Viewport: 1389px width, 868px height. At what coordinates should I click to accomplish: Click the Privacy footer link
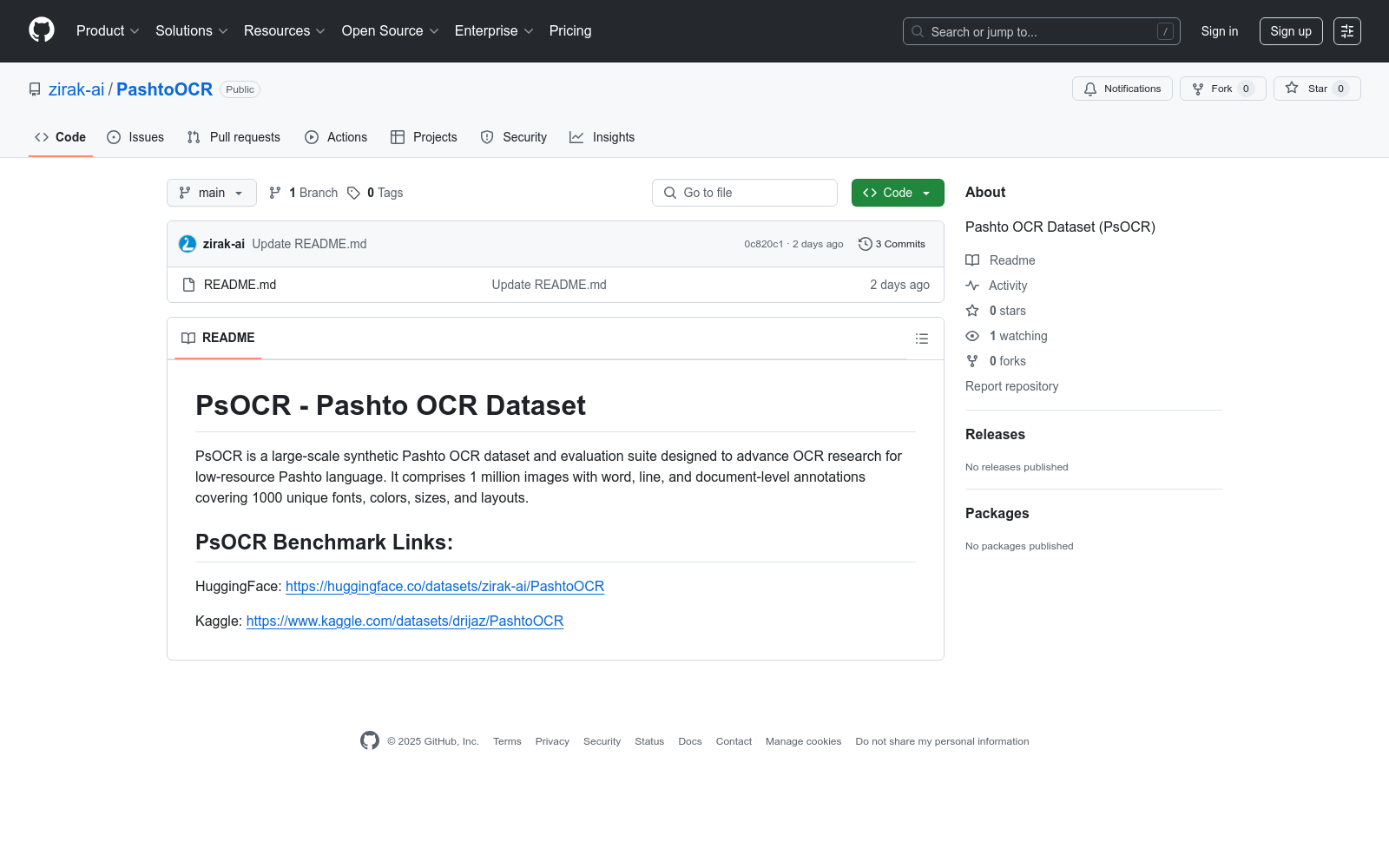552,741
